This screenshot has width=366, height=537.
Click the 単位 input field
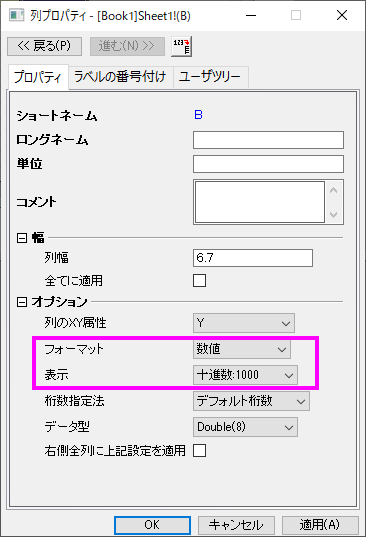tap(268, 164)
